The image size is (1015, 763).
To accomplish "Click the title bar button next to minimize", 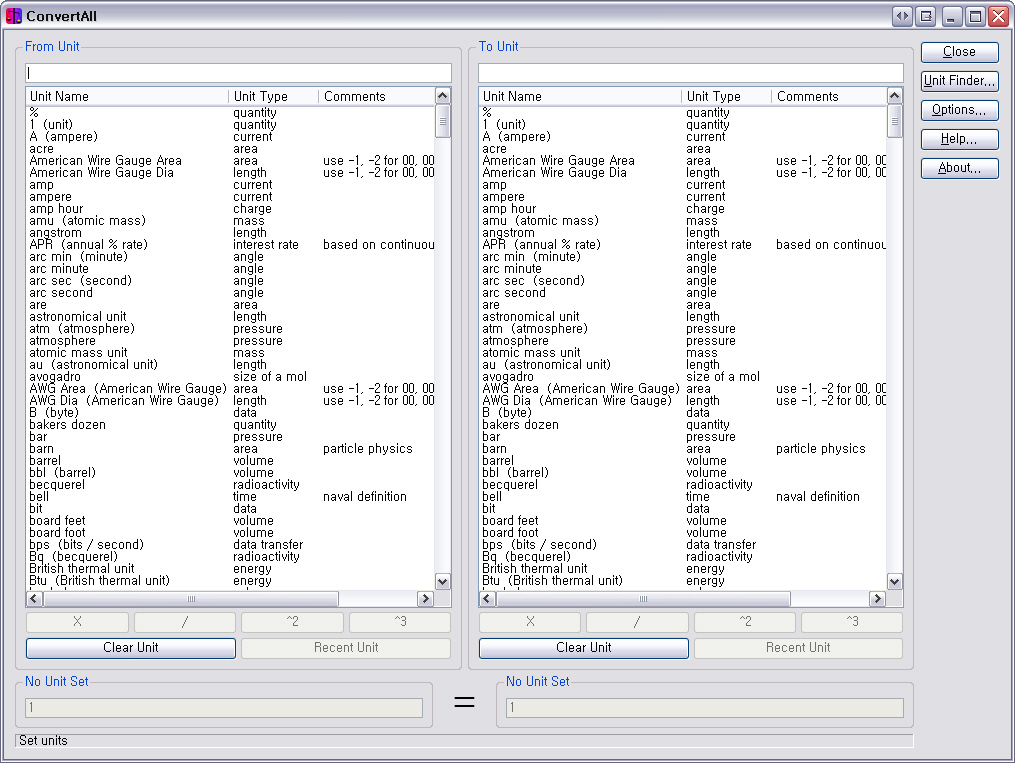I will (x=926, y=16).
